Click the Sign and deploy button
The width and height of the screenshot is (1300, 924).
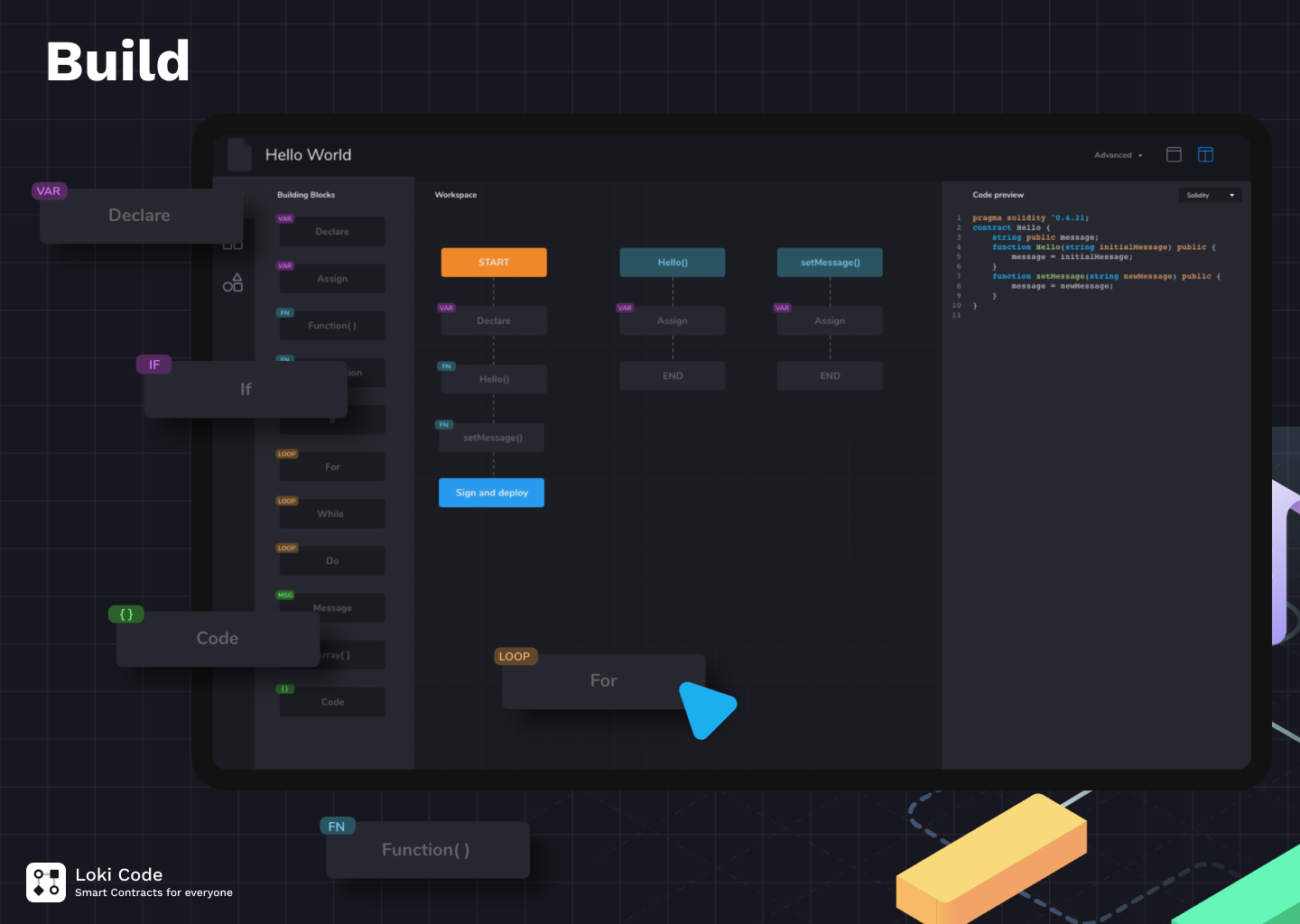(492, 493)
